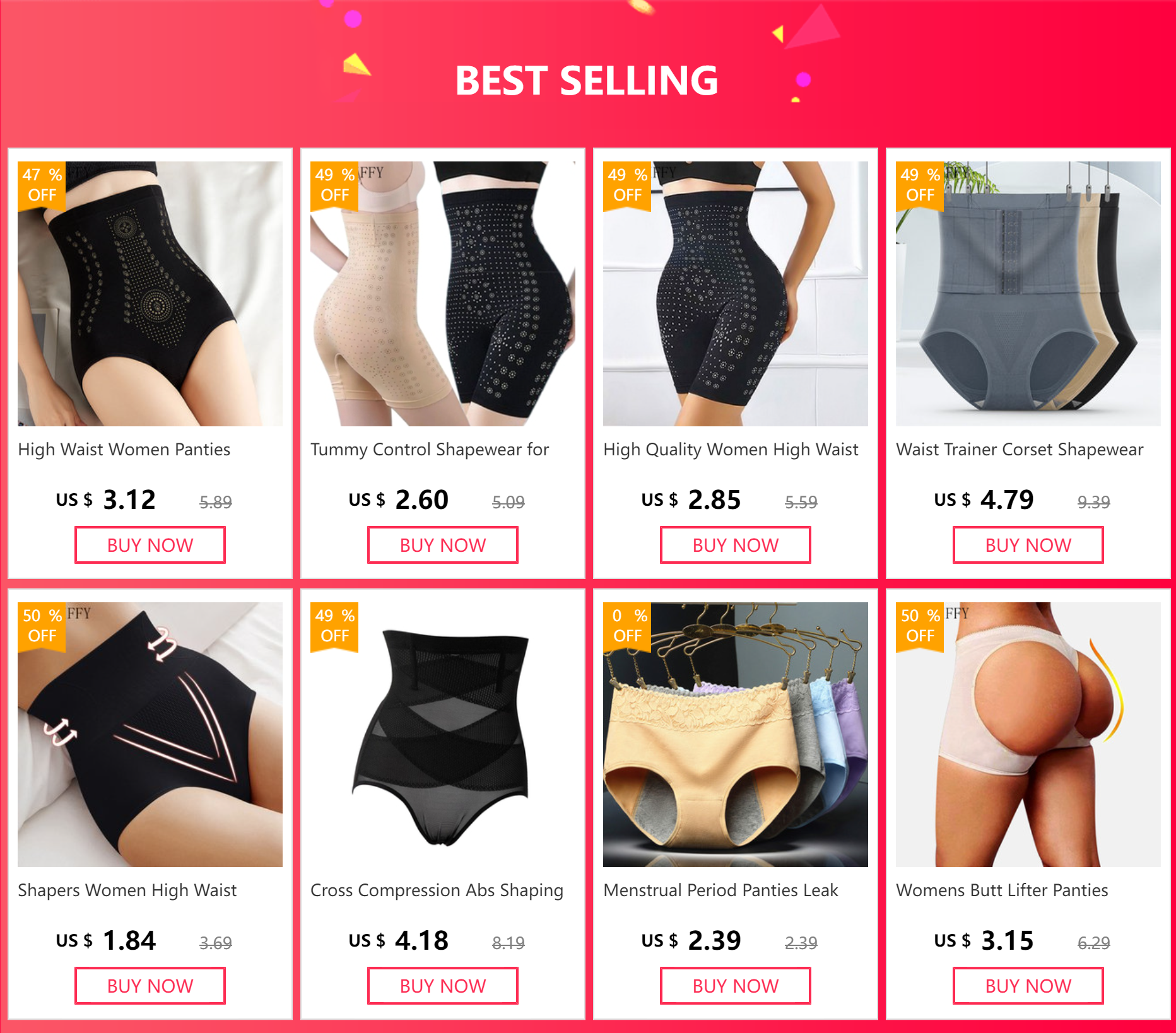Click the 47% OFF badge on first product
The width and height of the screenshot is (1176, 1033).
coord(42,185)
